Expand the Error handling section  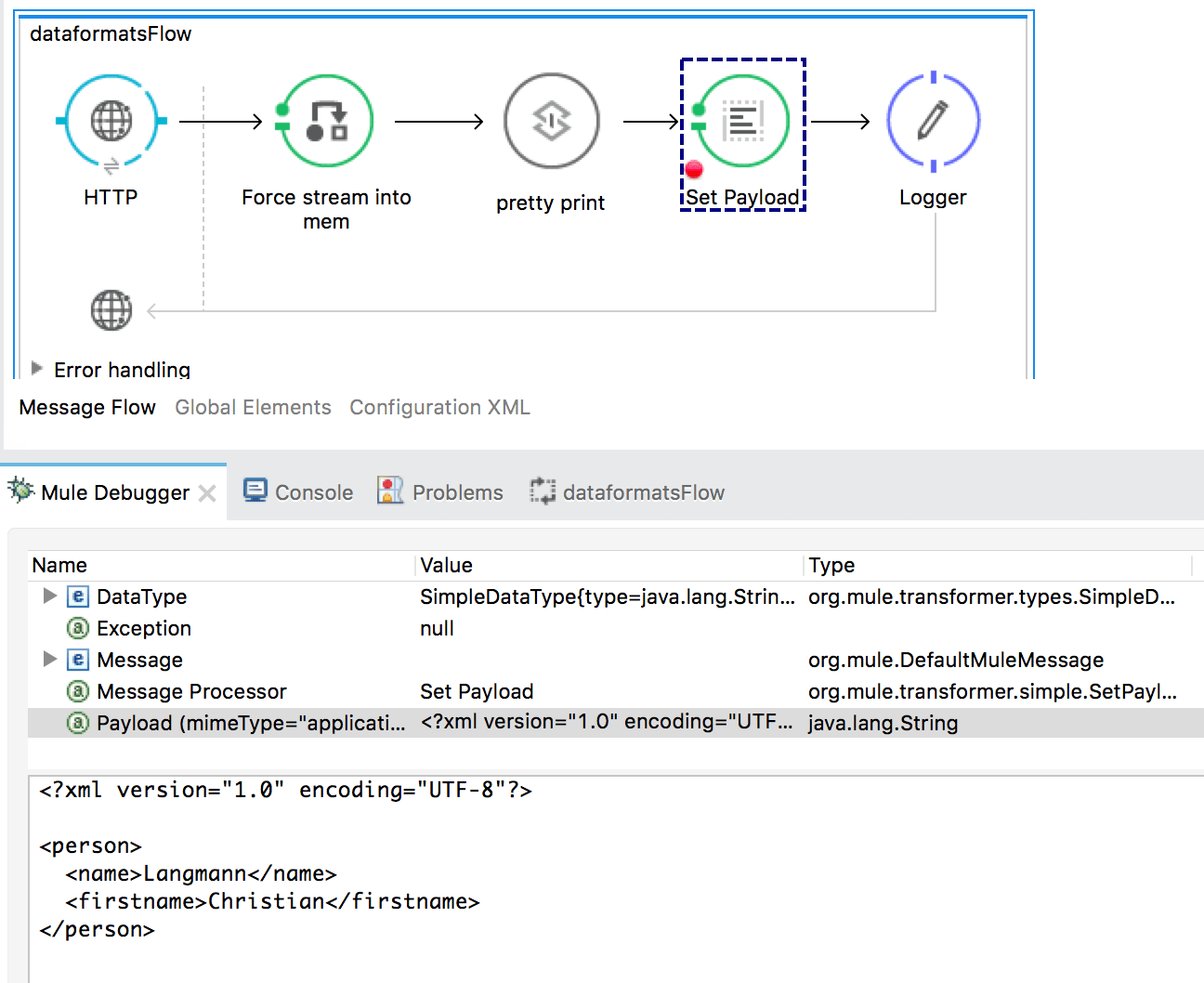37,369
